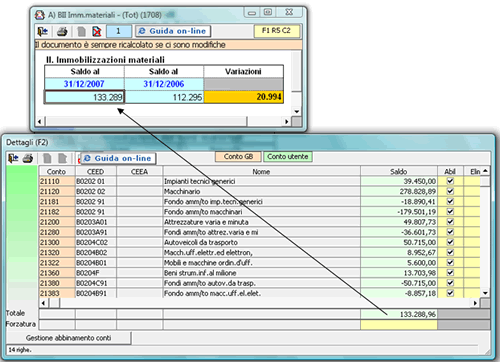This screenshot has height=362, width=500.
Task: Toggle Abil checkbox for Fondi amm/to autov.da trasp.
Action: point(450,283)
